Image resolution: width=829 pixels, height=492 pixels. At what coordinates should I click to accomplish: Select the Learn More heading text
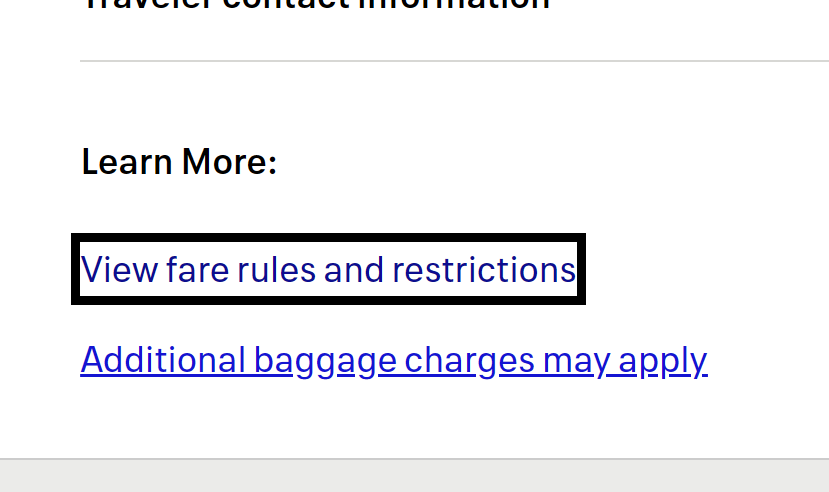179,161
